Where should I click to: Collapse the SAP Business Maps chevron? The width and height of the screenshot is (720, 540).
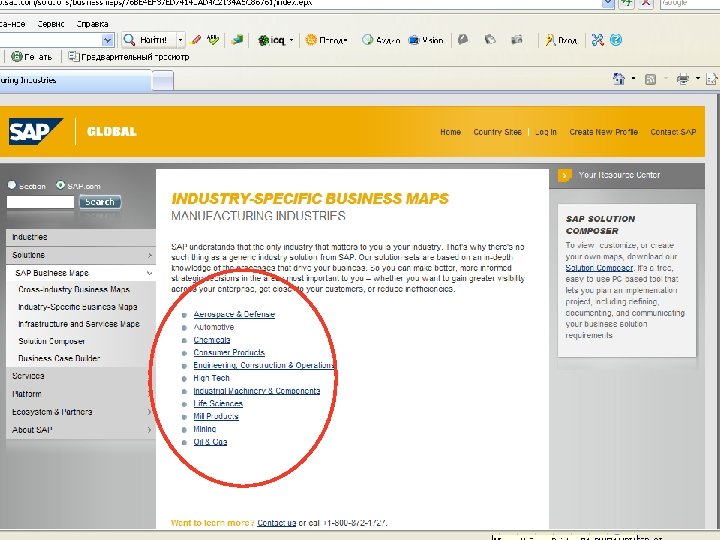pyautogui.click(x=149, y=273)
